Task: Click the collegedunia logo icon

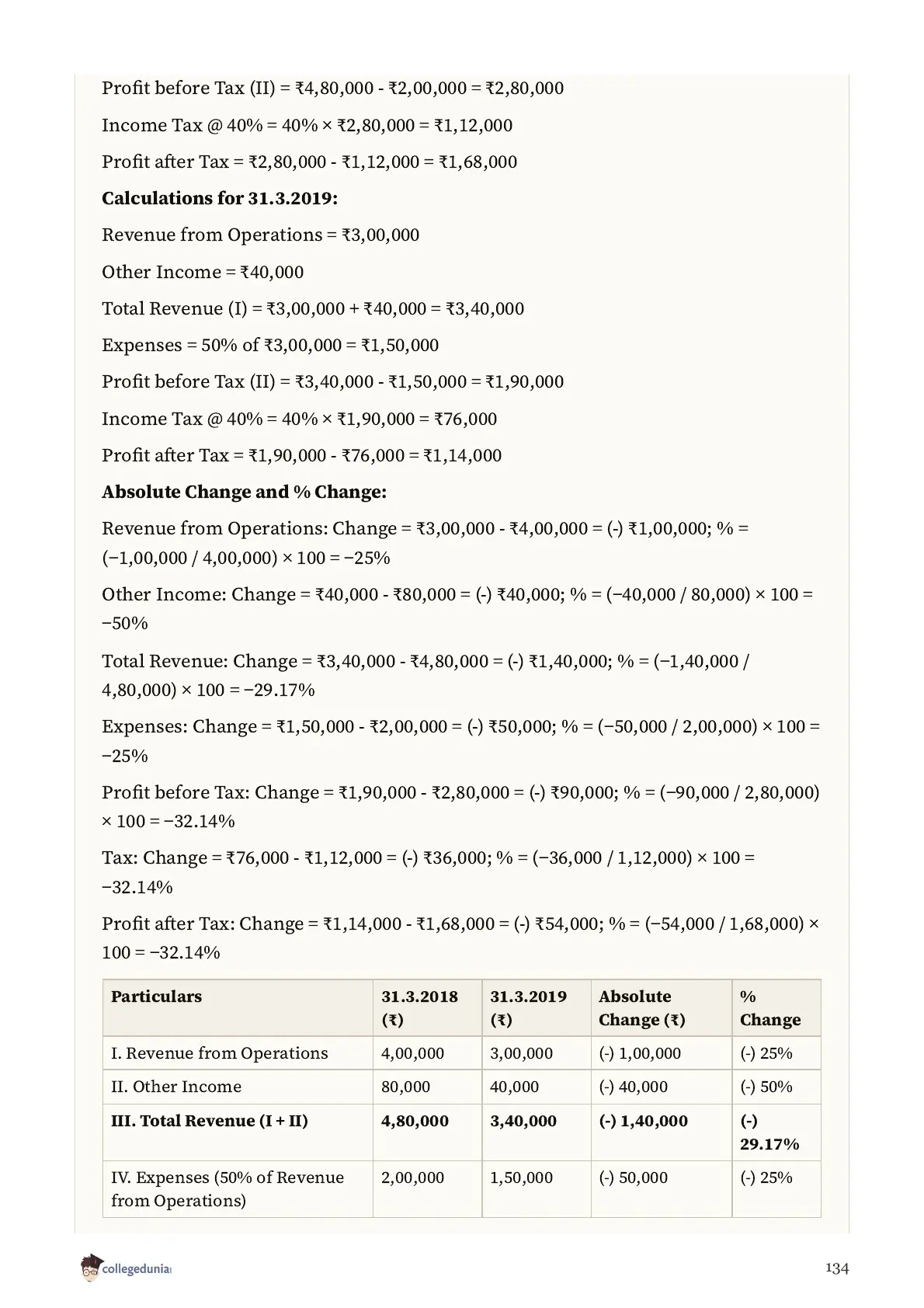Action: coord(90,1268)
